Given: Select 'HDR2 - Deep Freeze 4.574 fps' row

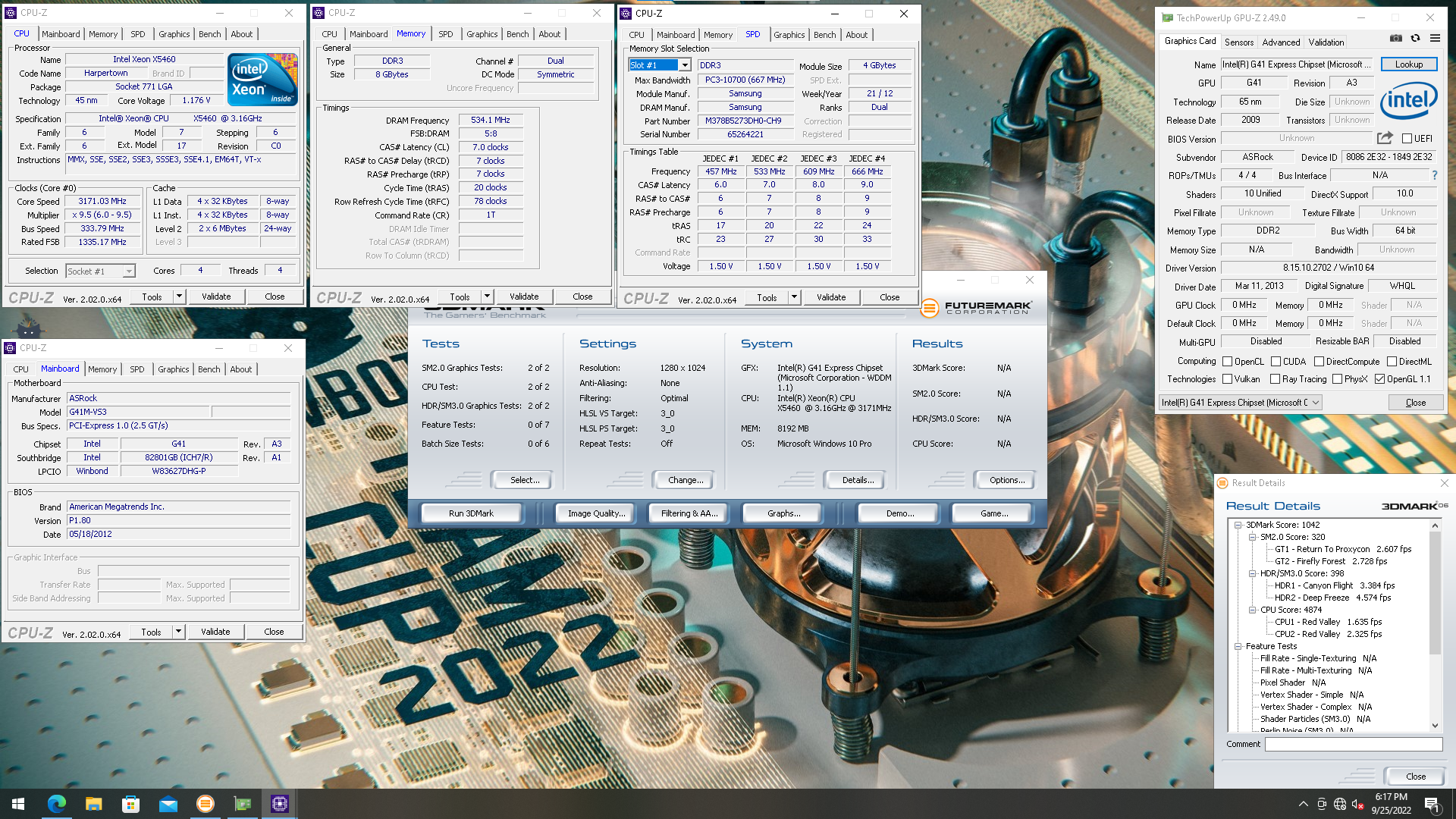Looking at the screenshot, I should 1332,598.
